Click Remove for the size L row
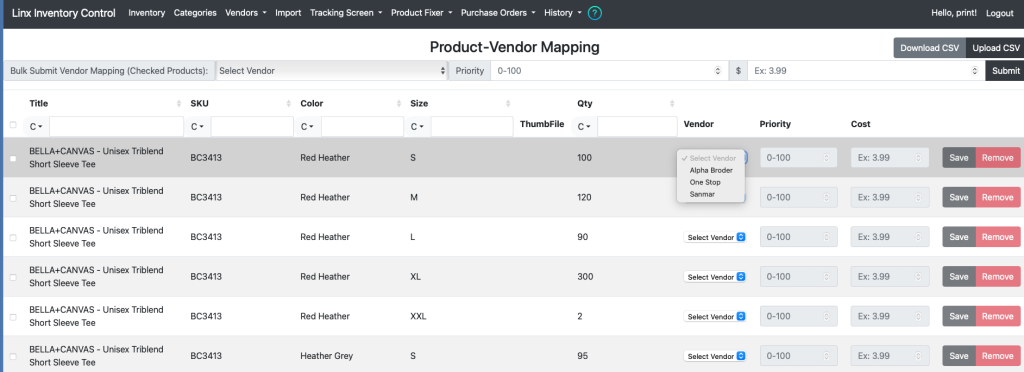 tap(997, 237)
